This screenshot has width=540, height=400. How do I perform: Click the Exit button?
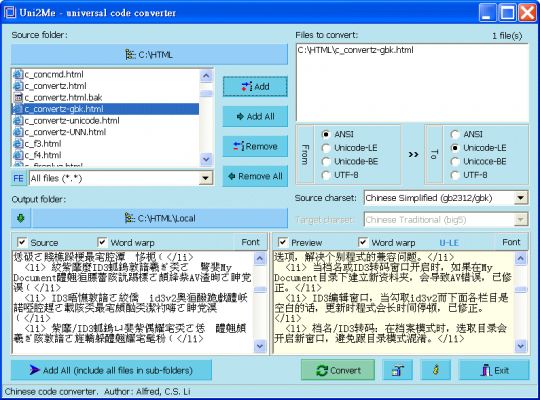pyautogui.click(x=494, y=370)
